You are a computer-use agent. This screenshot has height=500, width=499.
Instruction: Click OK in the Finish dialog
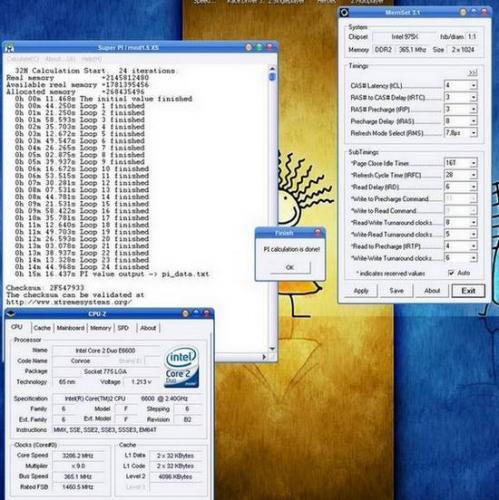tap(290, 267)
